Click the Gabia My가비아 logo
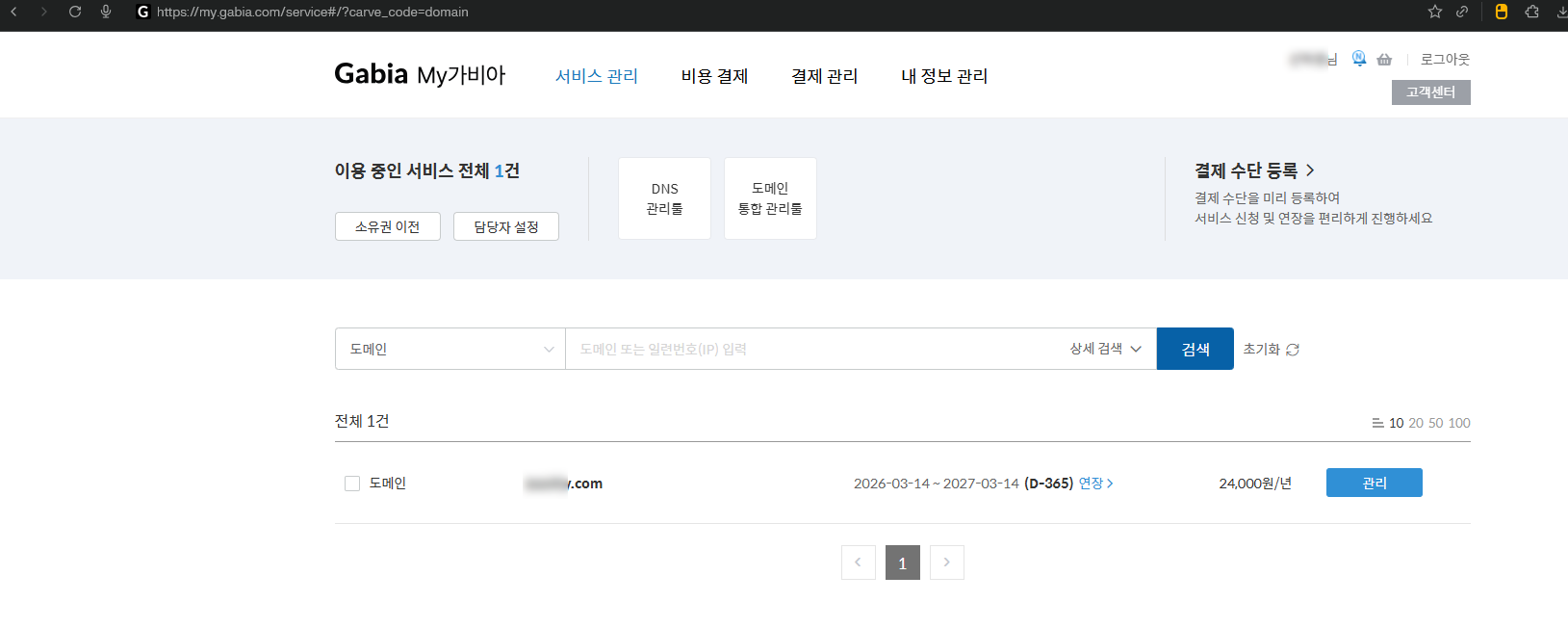Screen dimensions: 1568x628 420,74
